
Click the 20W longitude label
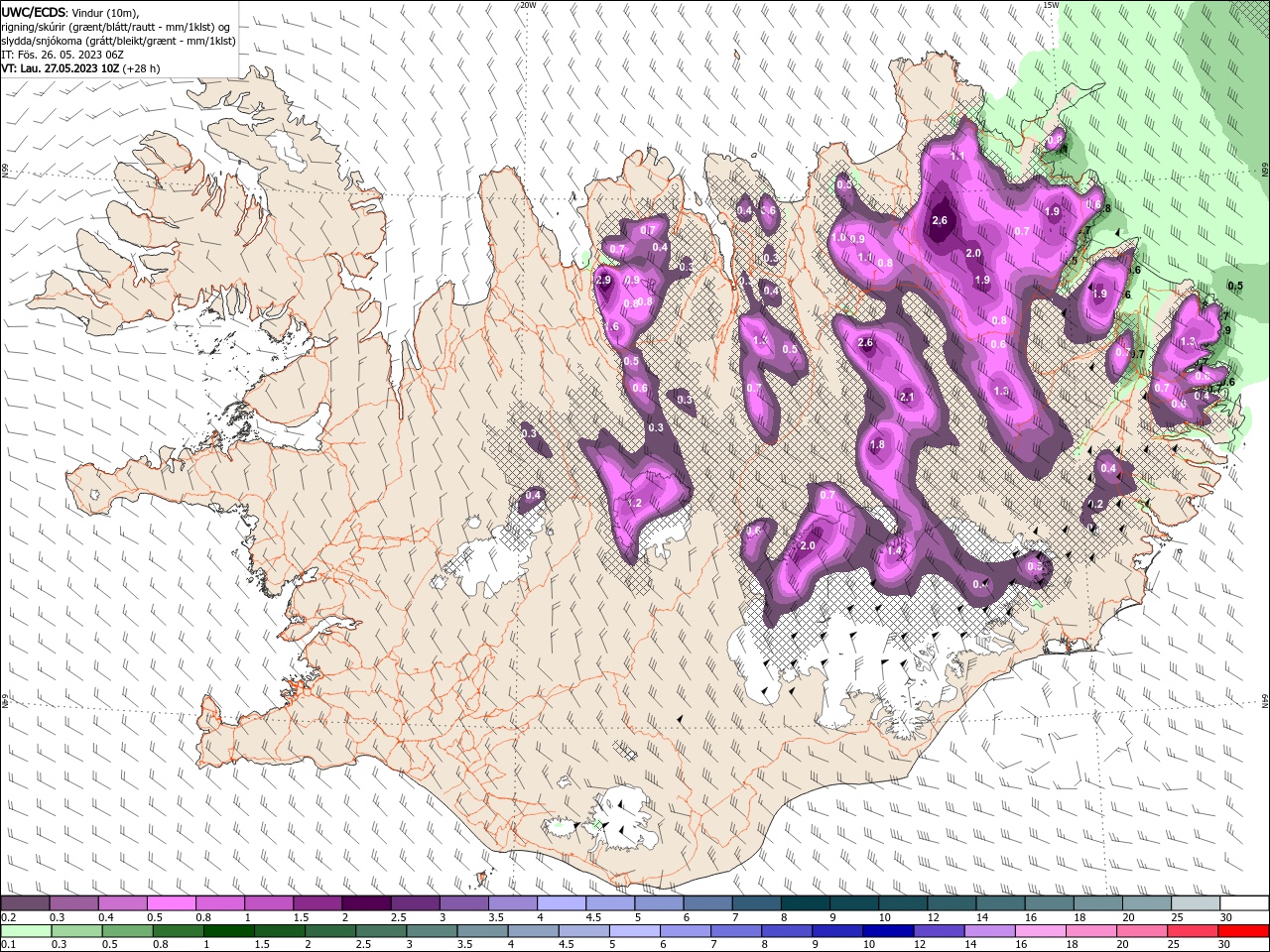(528, 5)
